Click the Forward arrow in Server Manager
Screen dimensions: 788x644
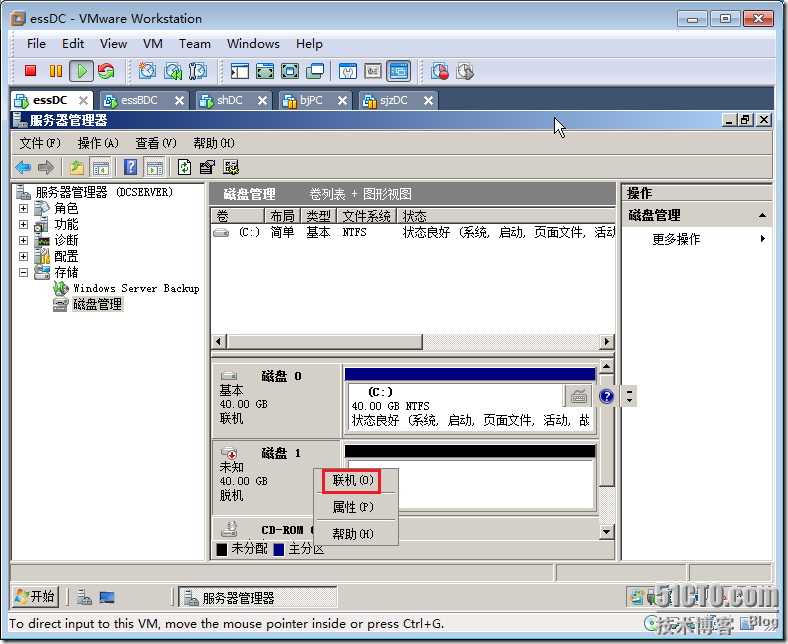[x=45, y=167]
